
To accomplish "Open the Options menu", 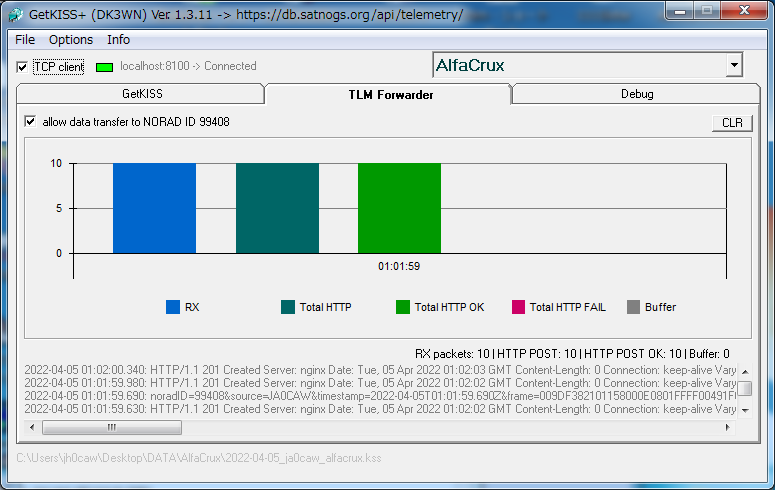I will click(71, 40).
